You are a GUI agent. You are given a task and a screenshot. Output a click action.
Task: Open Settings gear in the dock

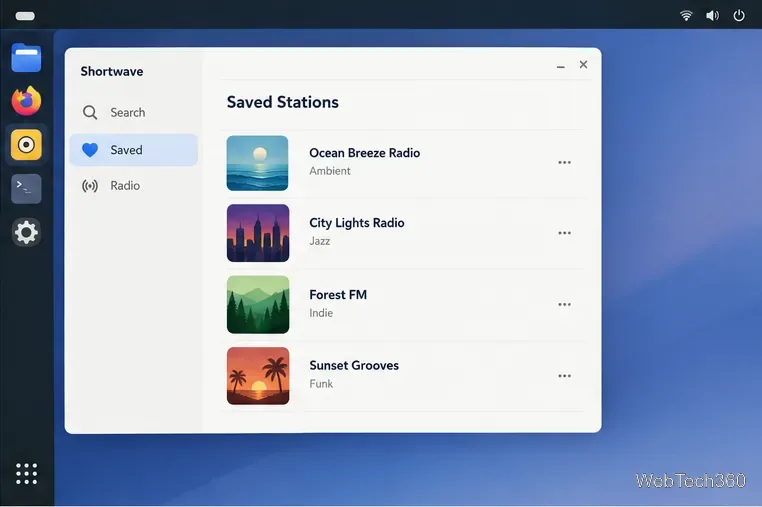click(26, 232)
